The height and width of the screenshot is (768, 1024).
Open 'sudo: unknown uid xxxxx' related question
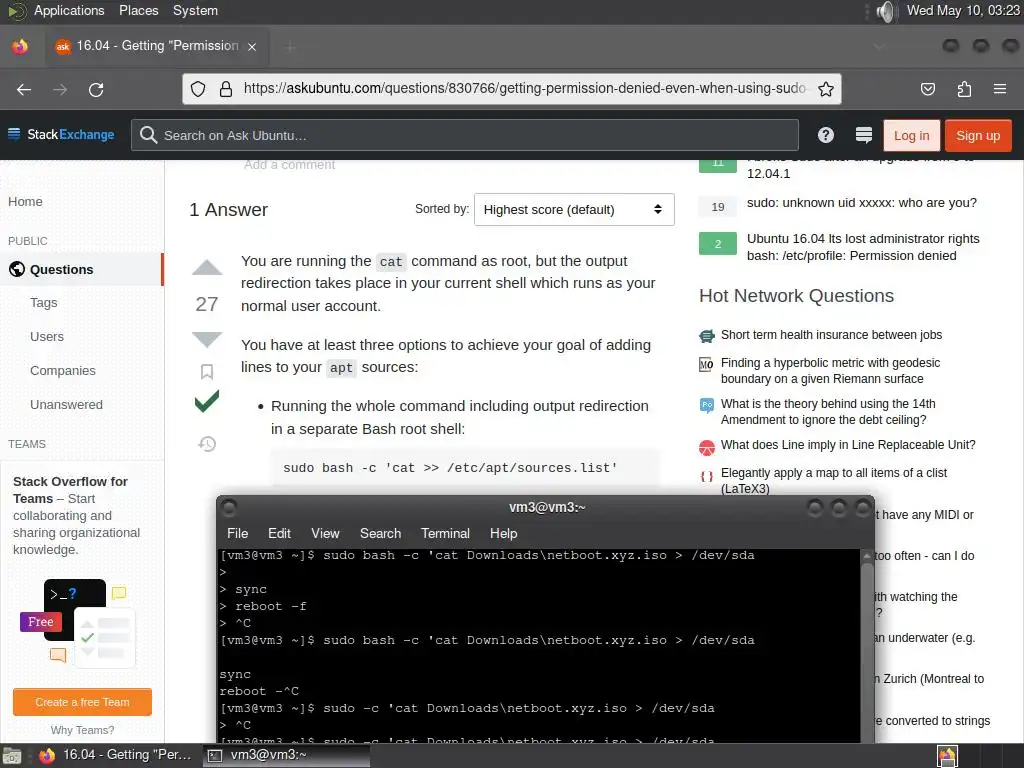click(861, 203)
